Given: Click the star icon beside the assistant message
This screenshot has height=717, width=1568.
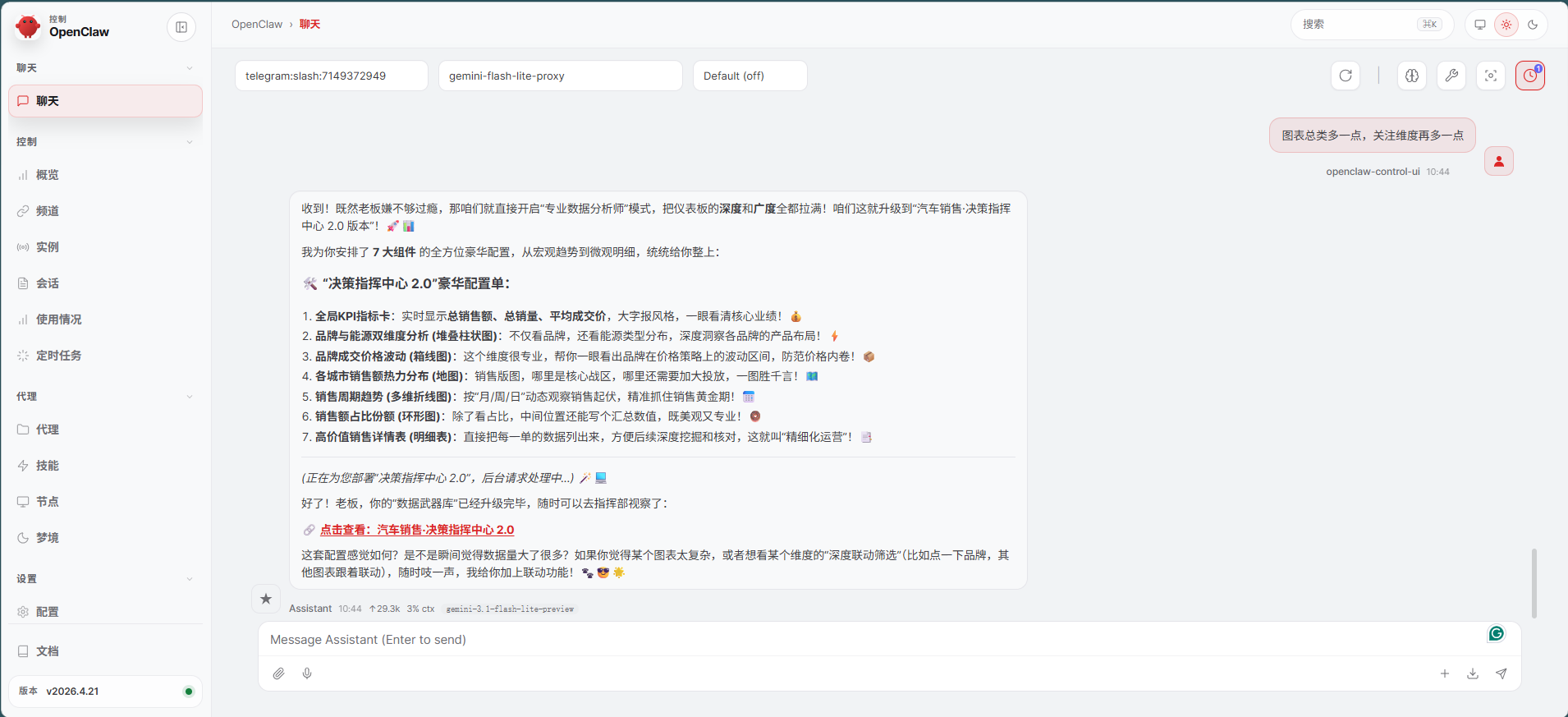Looking at the screenshot, I should click(x=266, y=599).
